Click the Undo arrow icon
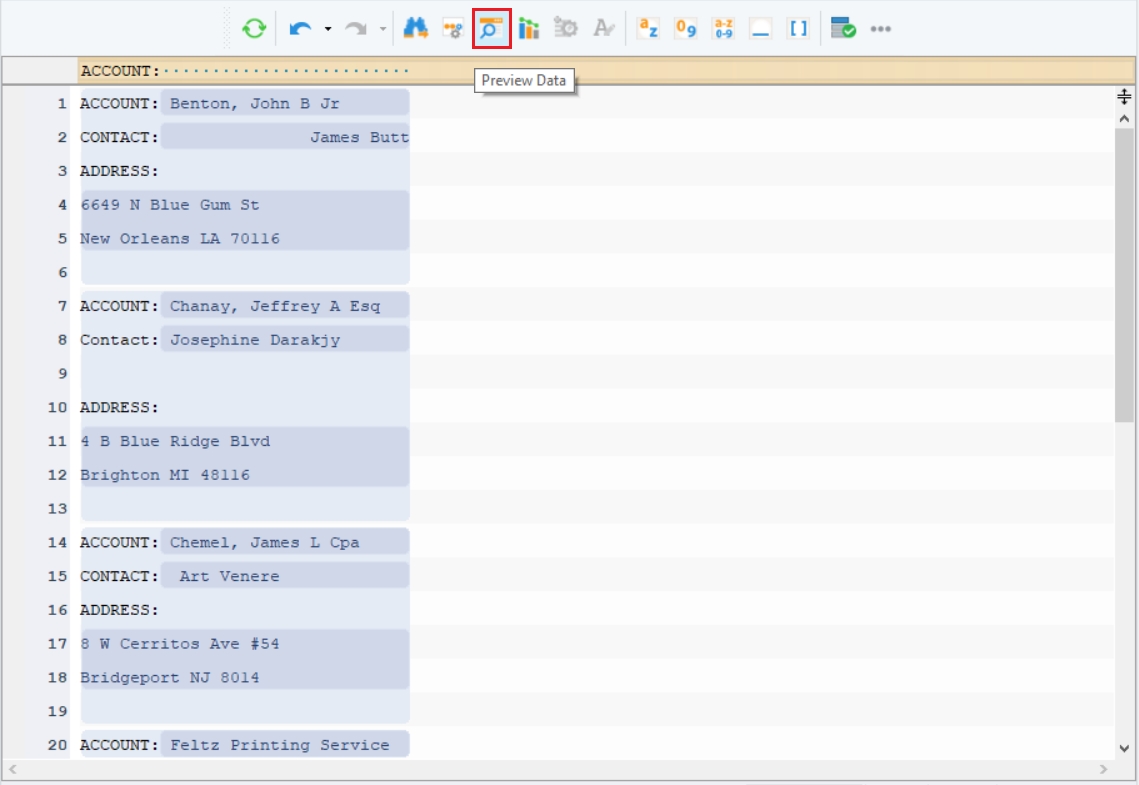Screen dimensions: 1139x785 pos(300,29)
